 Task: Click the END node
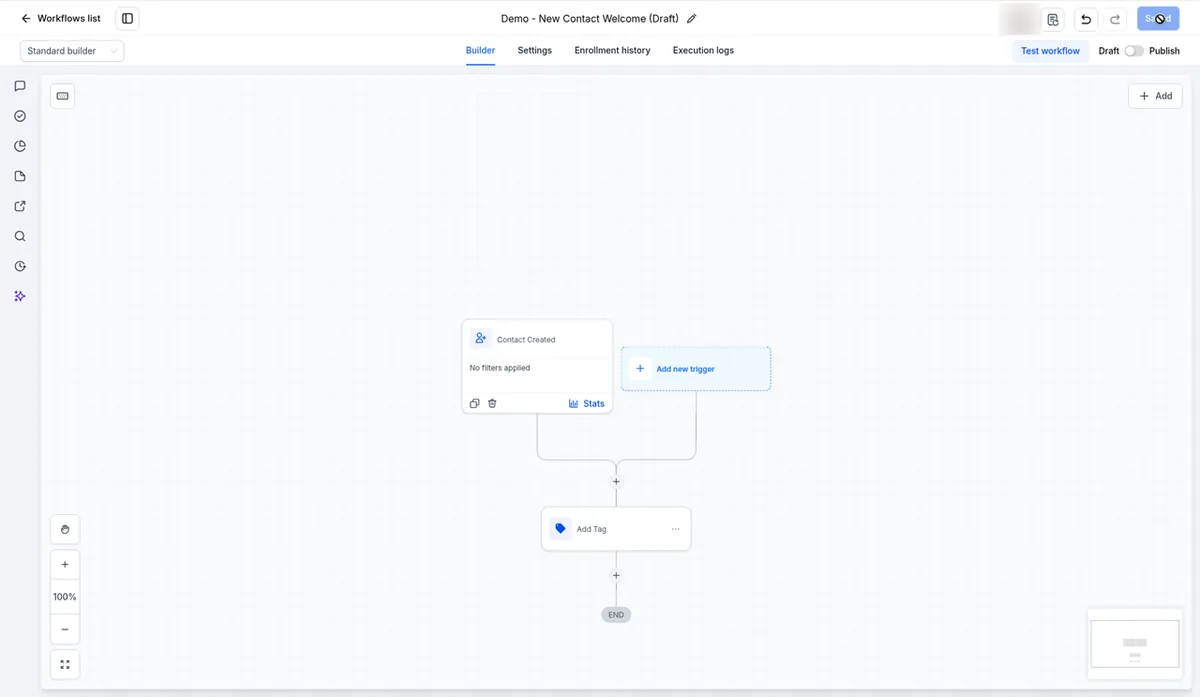pyautogui.click(x=616, y=615)
